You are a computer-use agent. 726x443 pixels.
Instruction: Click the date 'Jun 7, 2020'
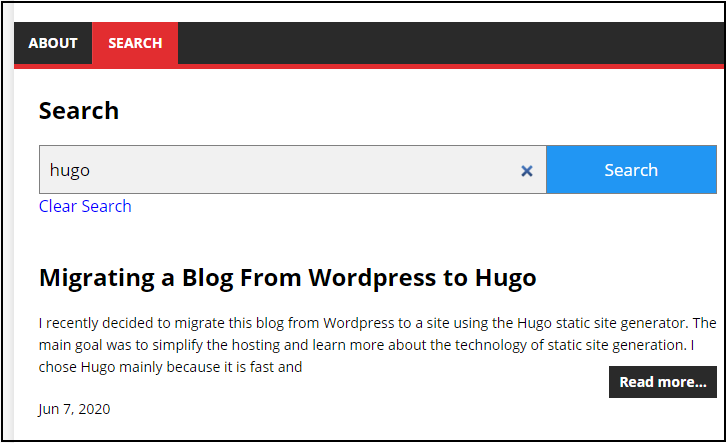75,409
